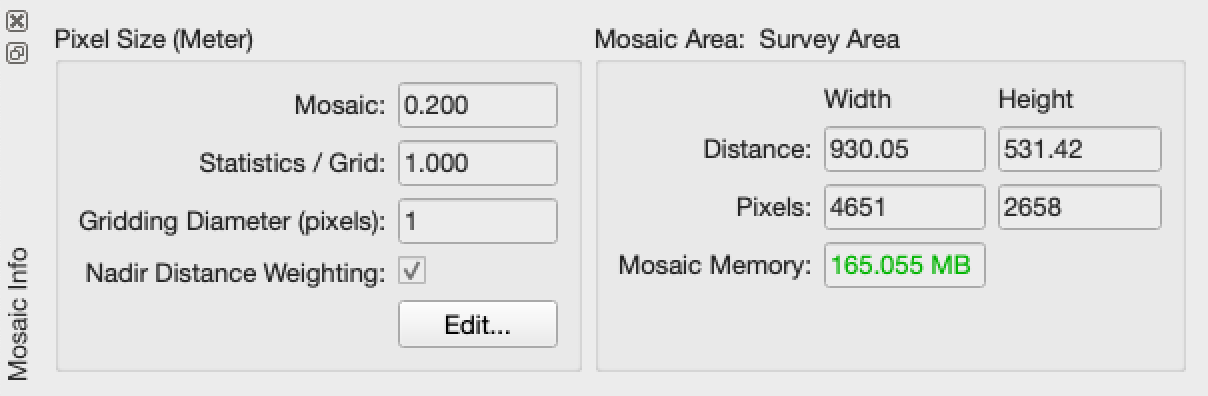This screenshot has width=1208, height=396.
Task: Select the Distance Width field showing 930.05
Action: [x=904, y=149]
